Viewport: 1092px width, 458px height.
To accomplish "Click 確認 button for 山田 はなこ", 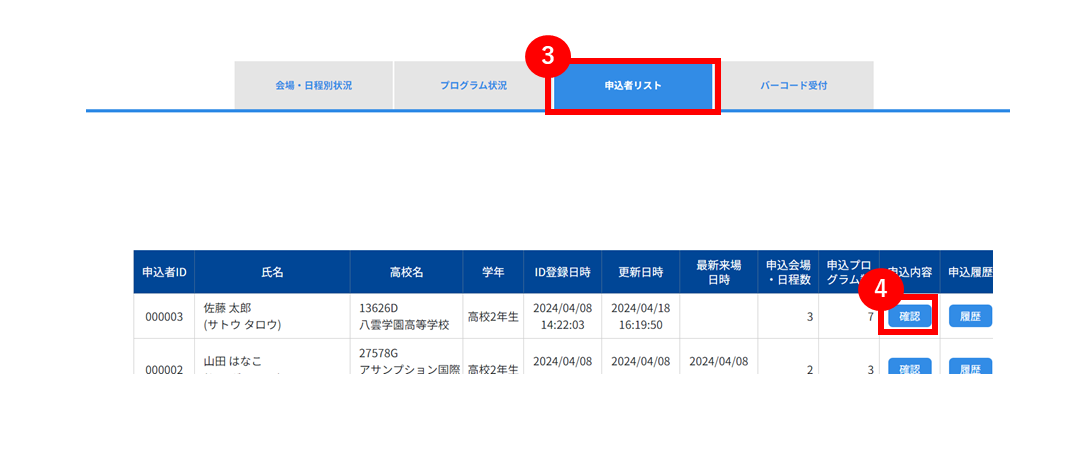I will (x=910, y=367).
